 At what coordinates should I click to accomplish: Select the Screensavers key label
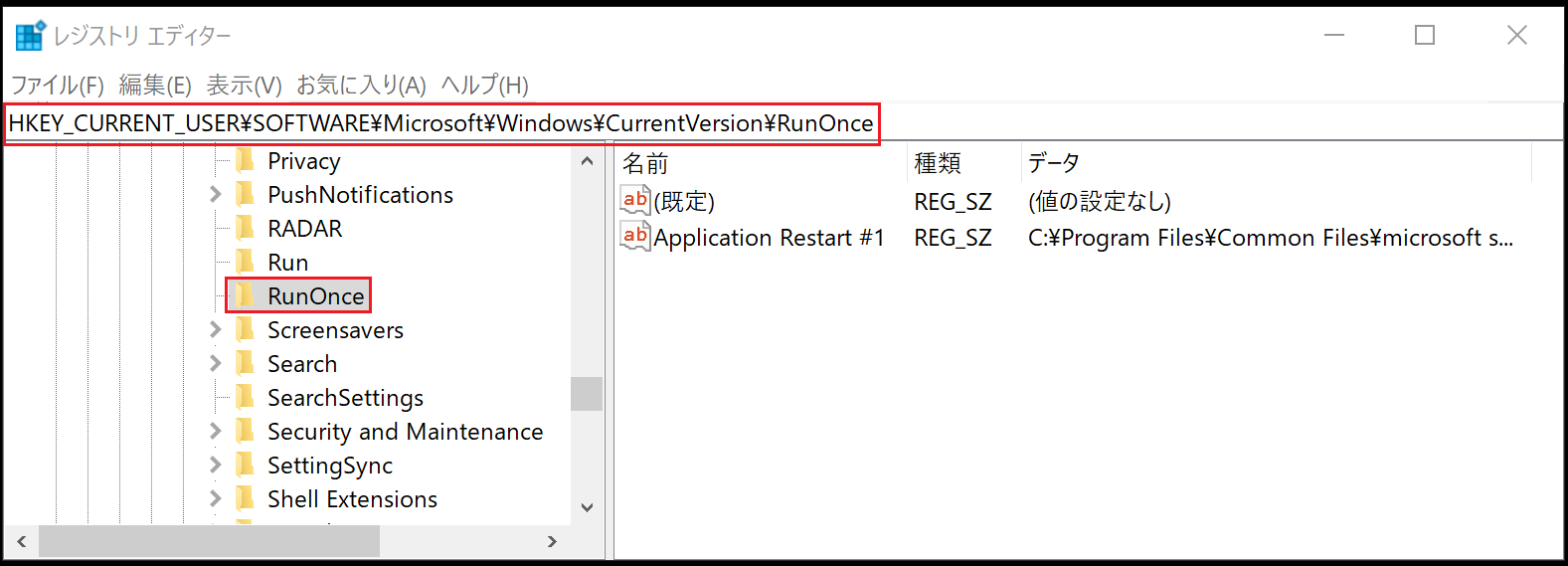336,330
